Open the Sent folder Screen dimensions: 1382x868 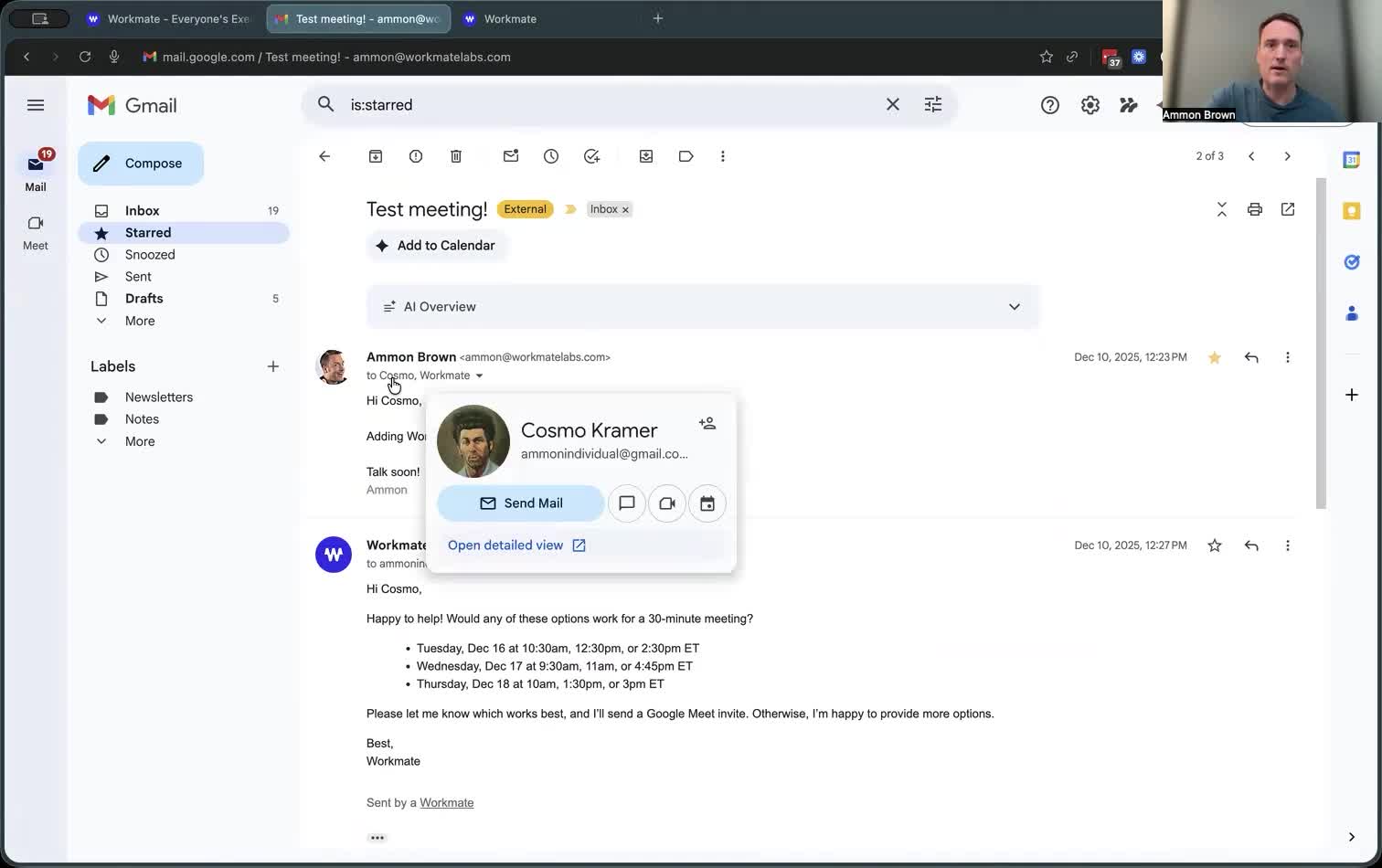[138, 277]
